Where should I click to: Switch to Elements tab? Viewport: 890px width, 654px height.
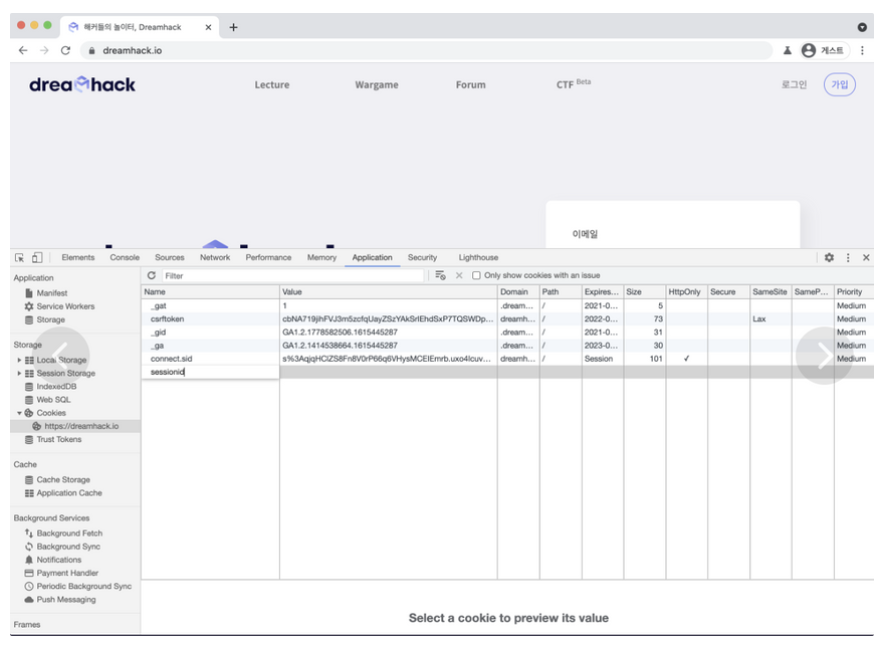pyautogui.click(x=78, y=258)
